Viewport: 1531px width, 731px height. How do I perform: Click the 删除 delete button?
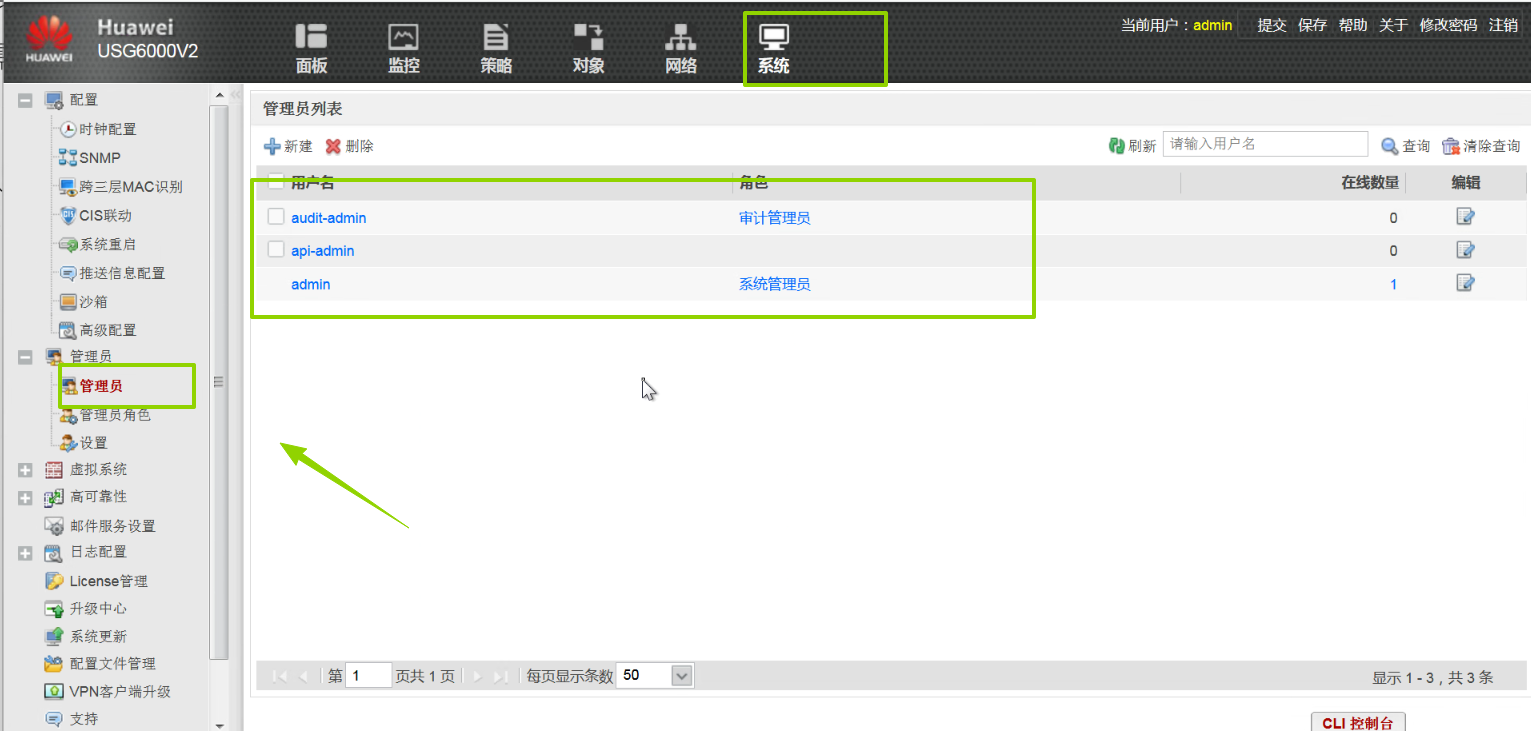coord(350,146)
